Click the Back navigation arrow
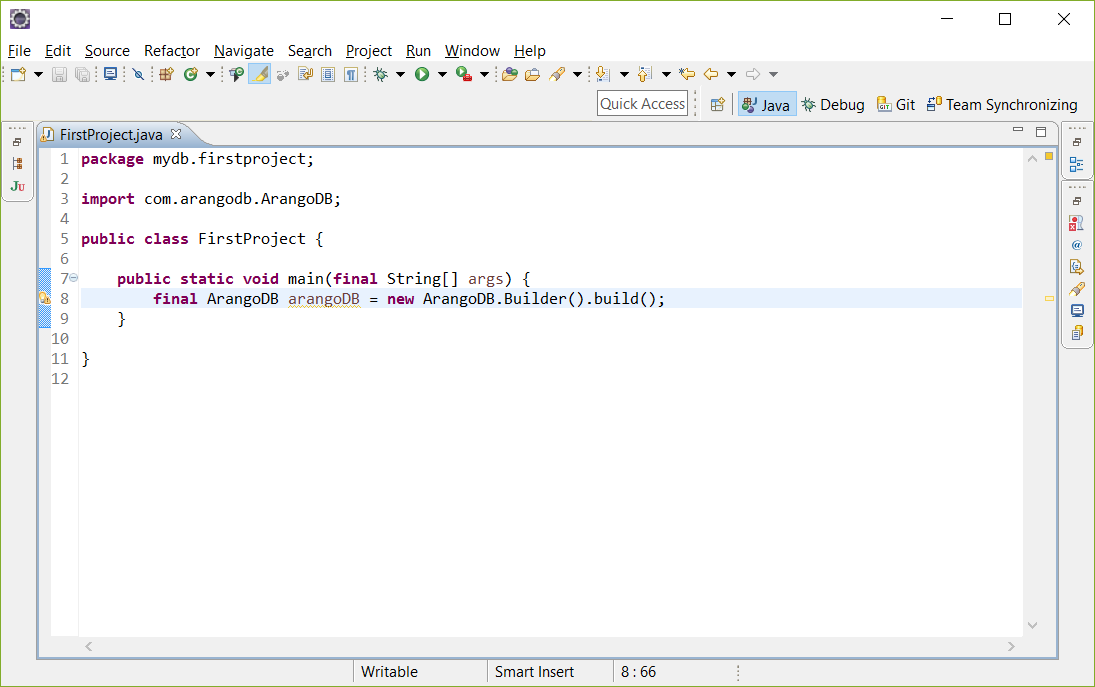The width and height of the screenshot is (1095, 687). (711, 74)
